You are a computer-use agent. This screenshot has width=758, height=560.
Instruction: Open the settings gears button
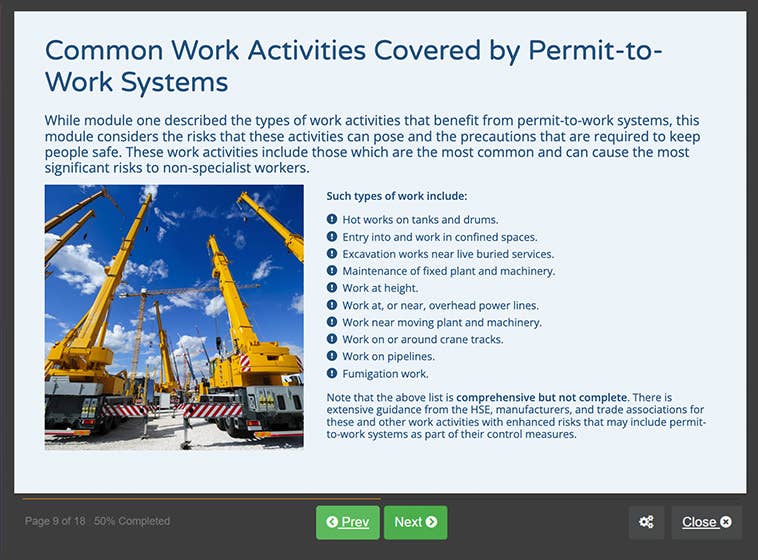646,522
